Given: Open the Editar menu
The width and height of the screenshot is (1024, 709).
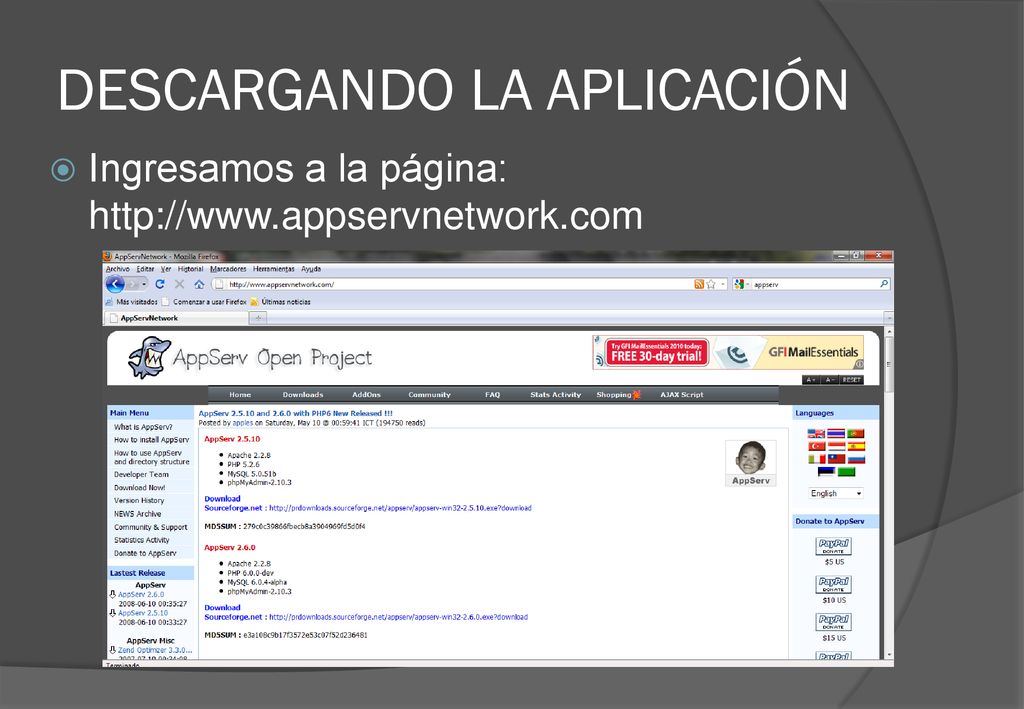Looking at the screenshot, I should click(145, 269).
